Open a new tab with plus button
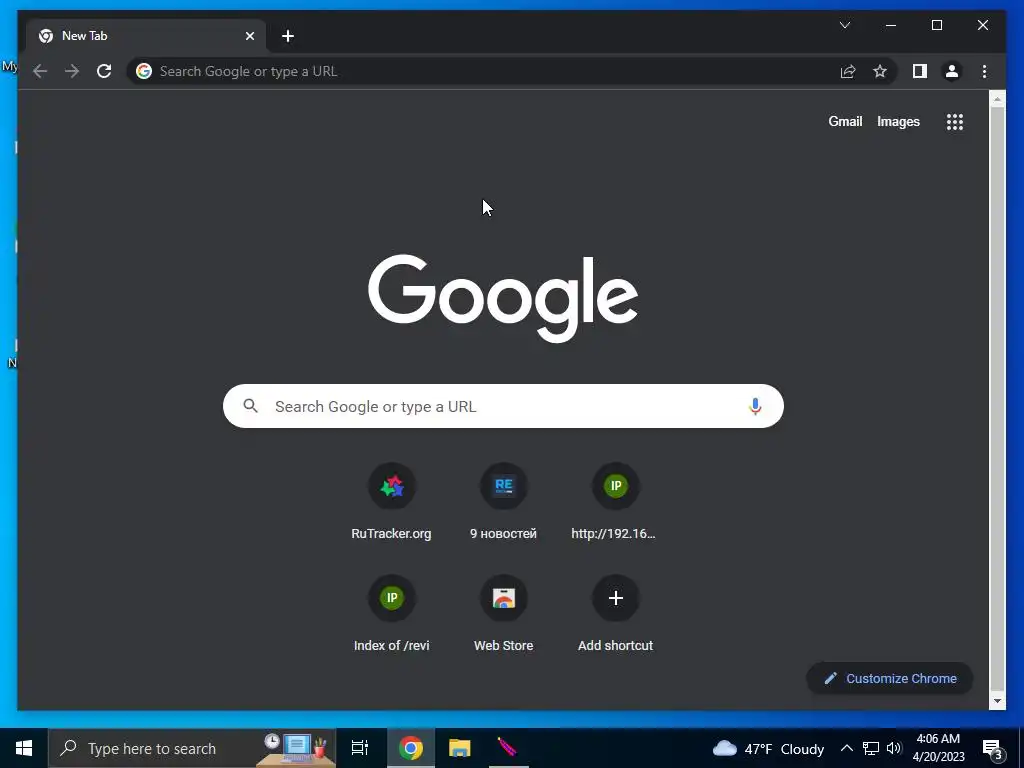The image size is (1024, 768). pos(288,36)
